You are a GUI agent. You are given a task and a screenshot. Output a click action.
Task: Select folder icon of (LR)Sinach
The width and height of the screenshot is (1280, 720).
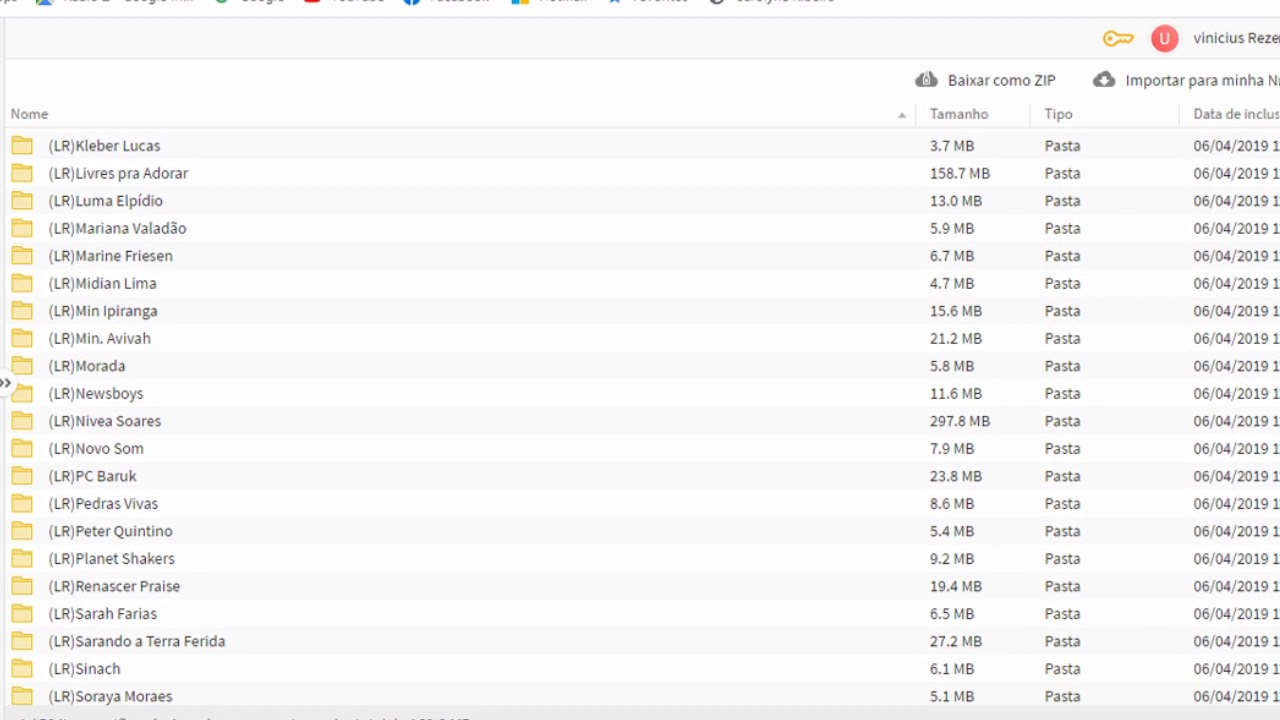22,668
